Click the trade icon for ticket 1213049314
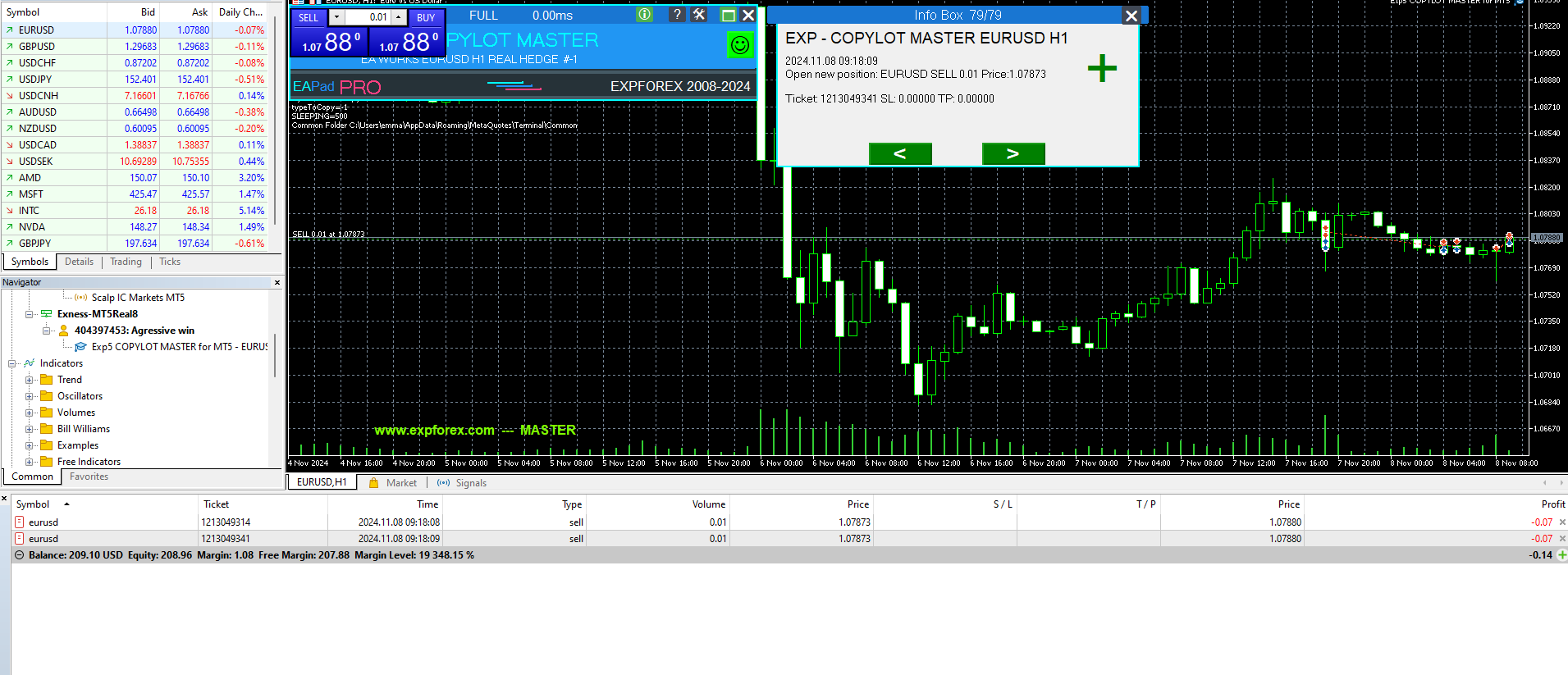The image size is (1568, 675). [x=20, y=522]
